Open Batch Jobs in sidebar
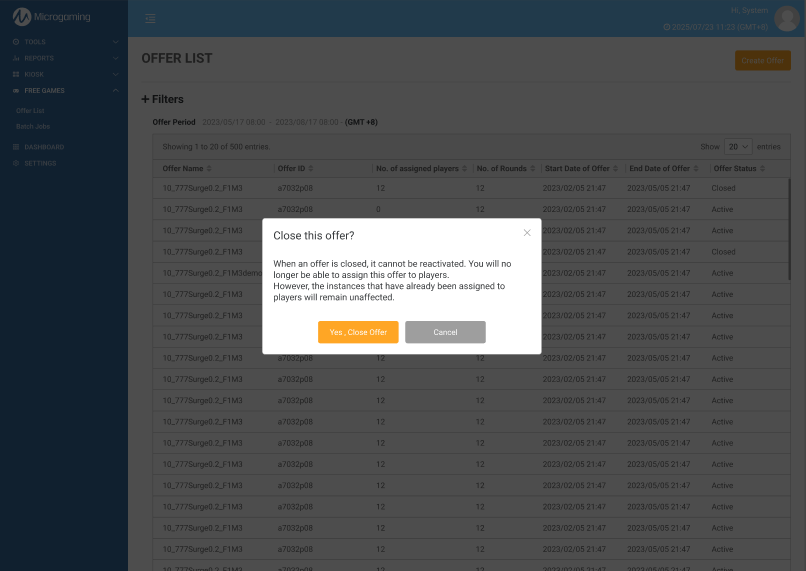 pos(33,127)
